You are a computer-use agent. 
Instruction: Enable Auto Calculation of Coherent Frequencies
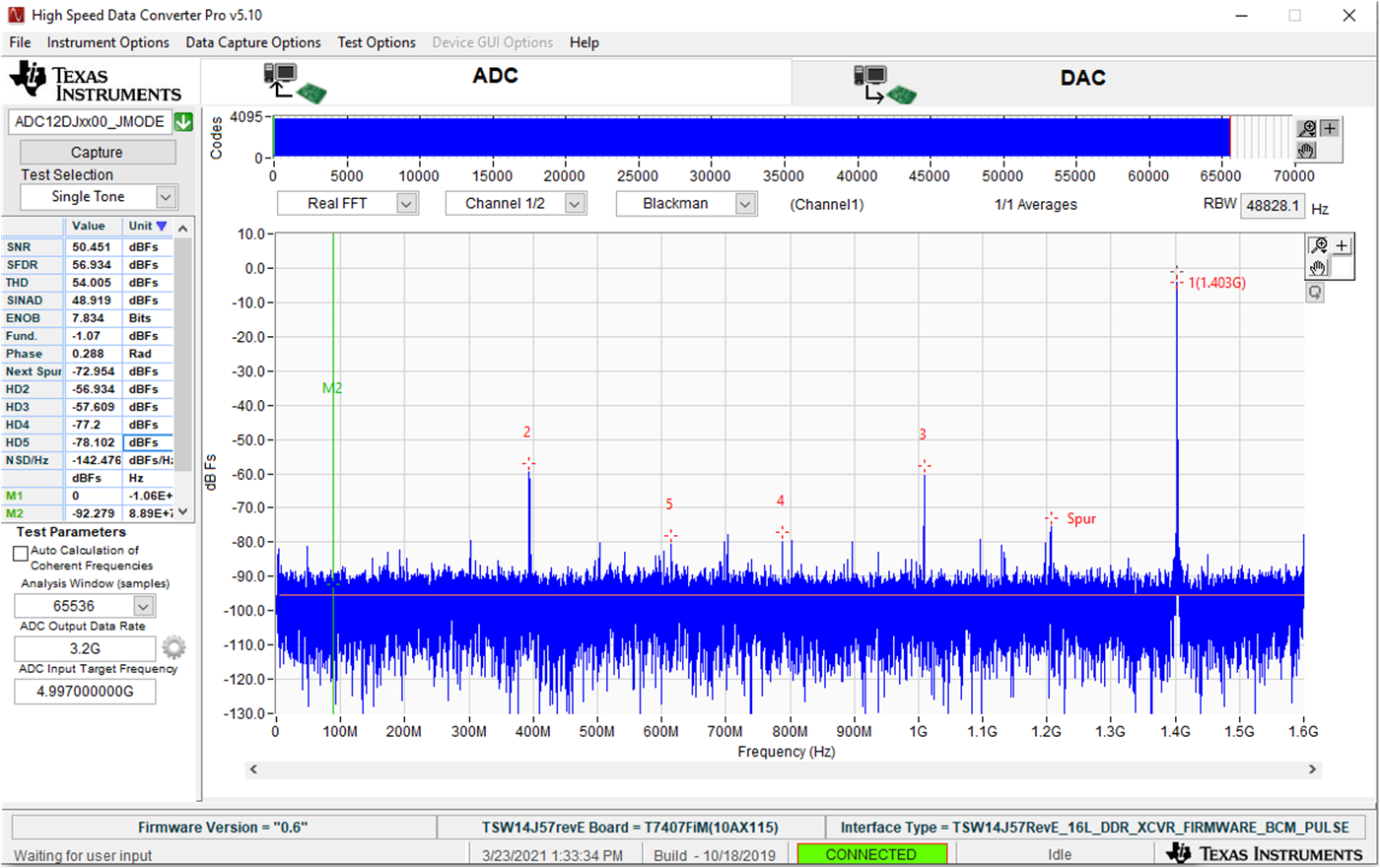point(20,554)
